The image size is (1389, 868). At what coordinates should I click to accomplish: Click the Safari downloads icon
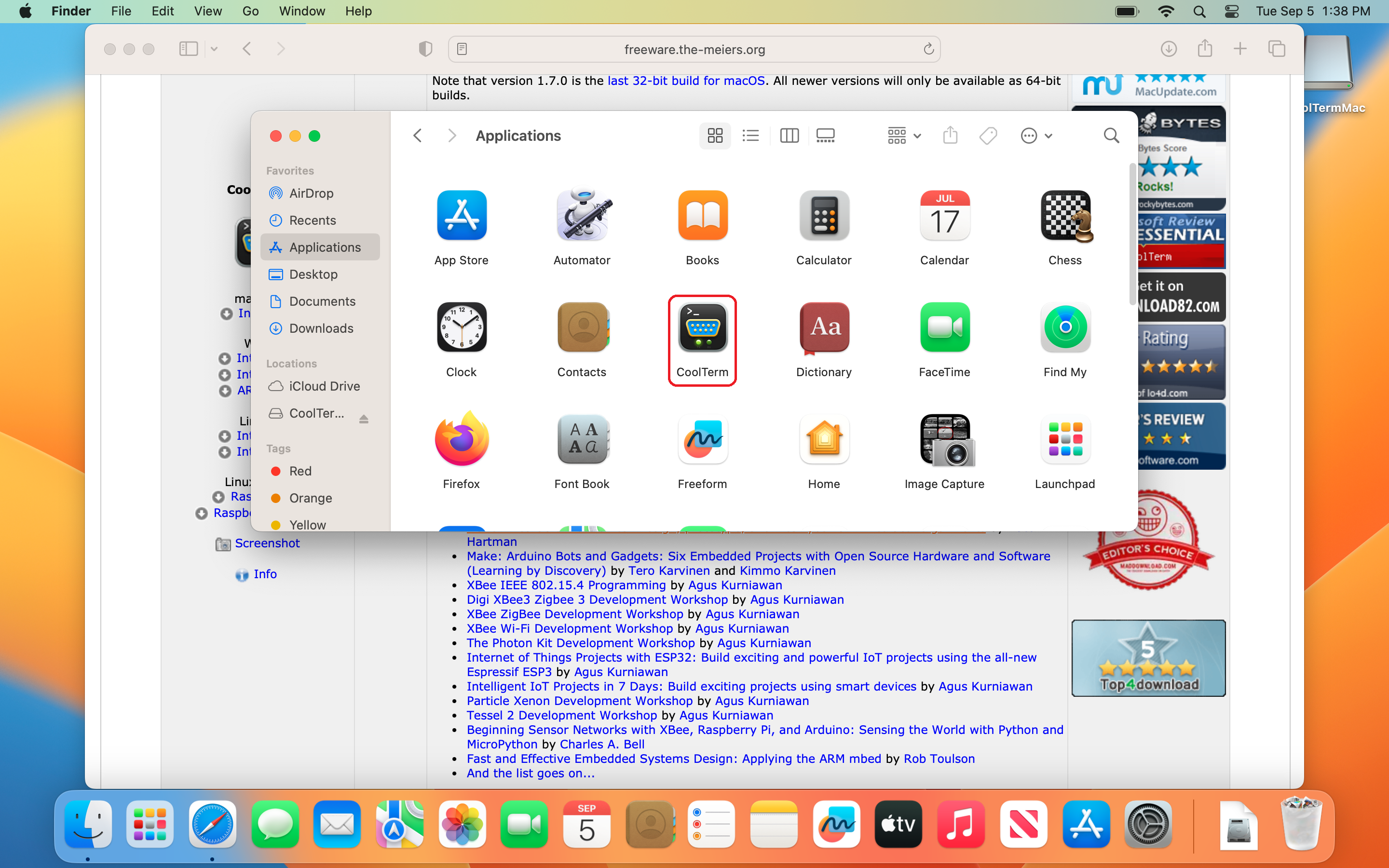[1169, 49]
